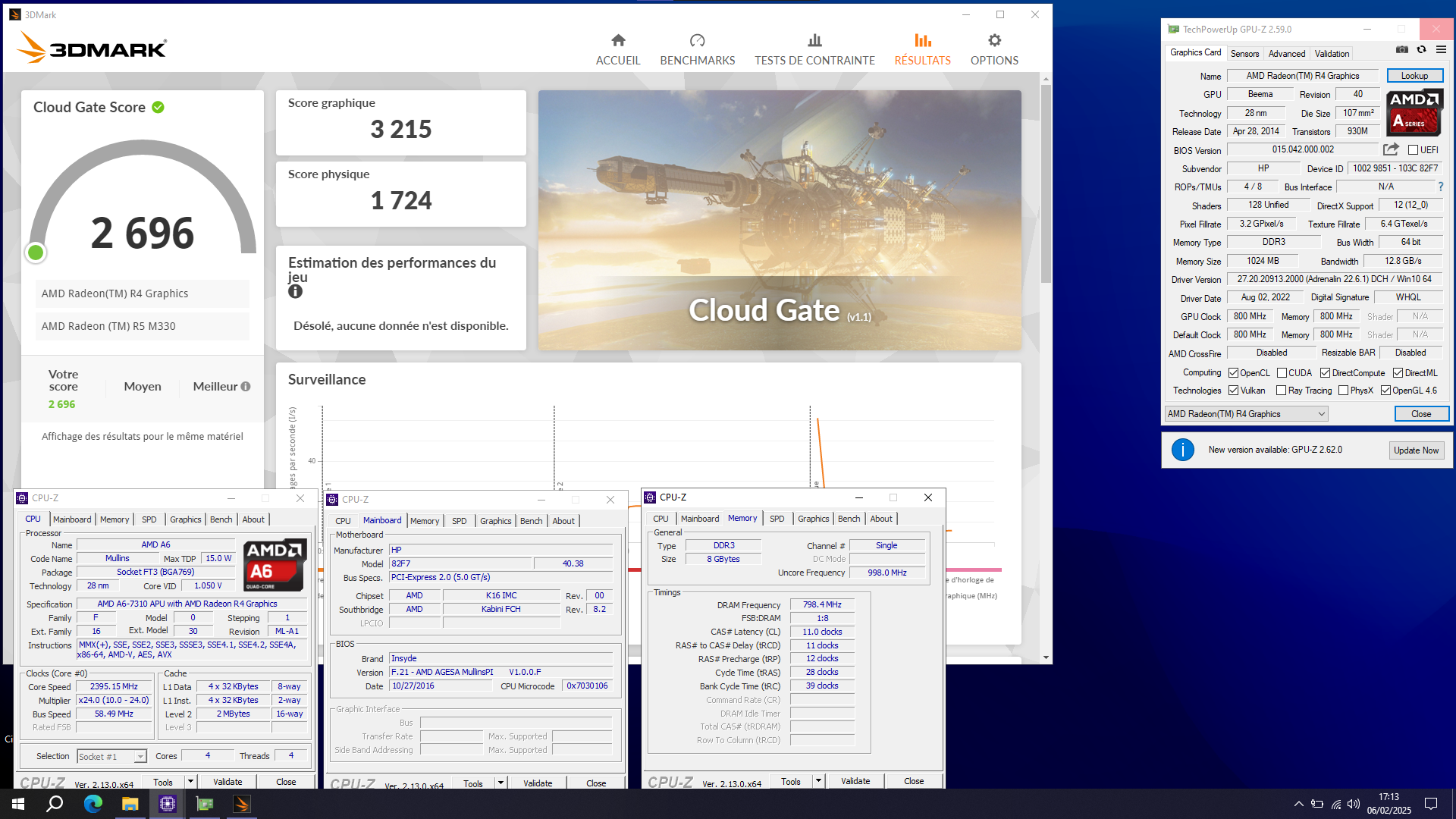This screenshot has width=1456, height=819.
Task: Click the green dot on score gauge
Action: coord(36,253)
